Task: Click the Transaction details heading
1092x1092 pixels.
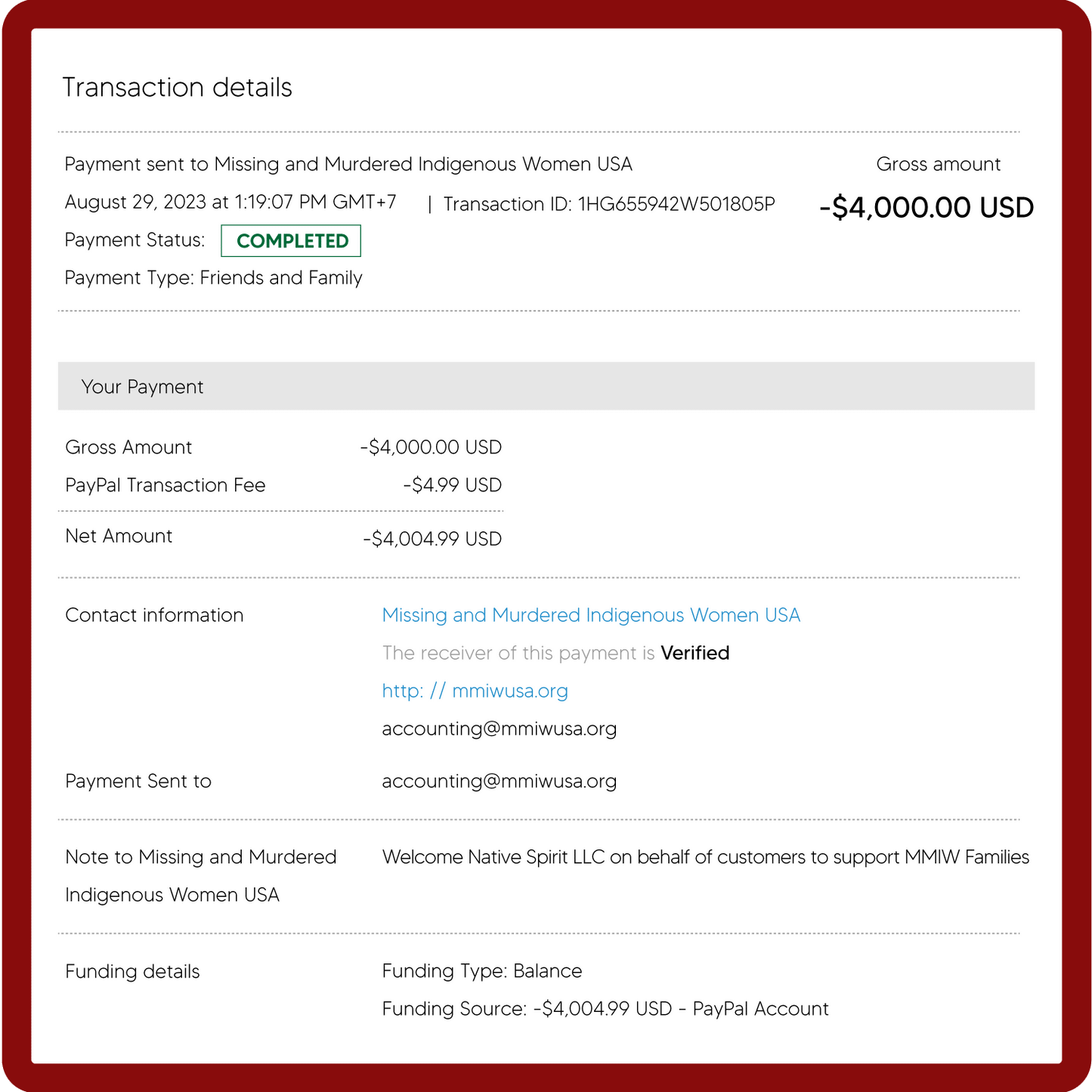Action: 177,88
